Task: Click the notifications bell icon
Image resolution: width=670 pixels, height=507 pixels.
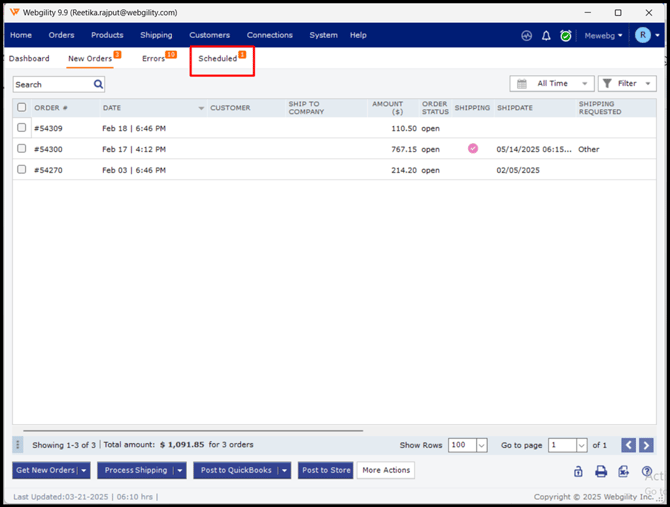Action: coord(546,36)
